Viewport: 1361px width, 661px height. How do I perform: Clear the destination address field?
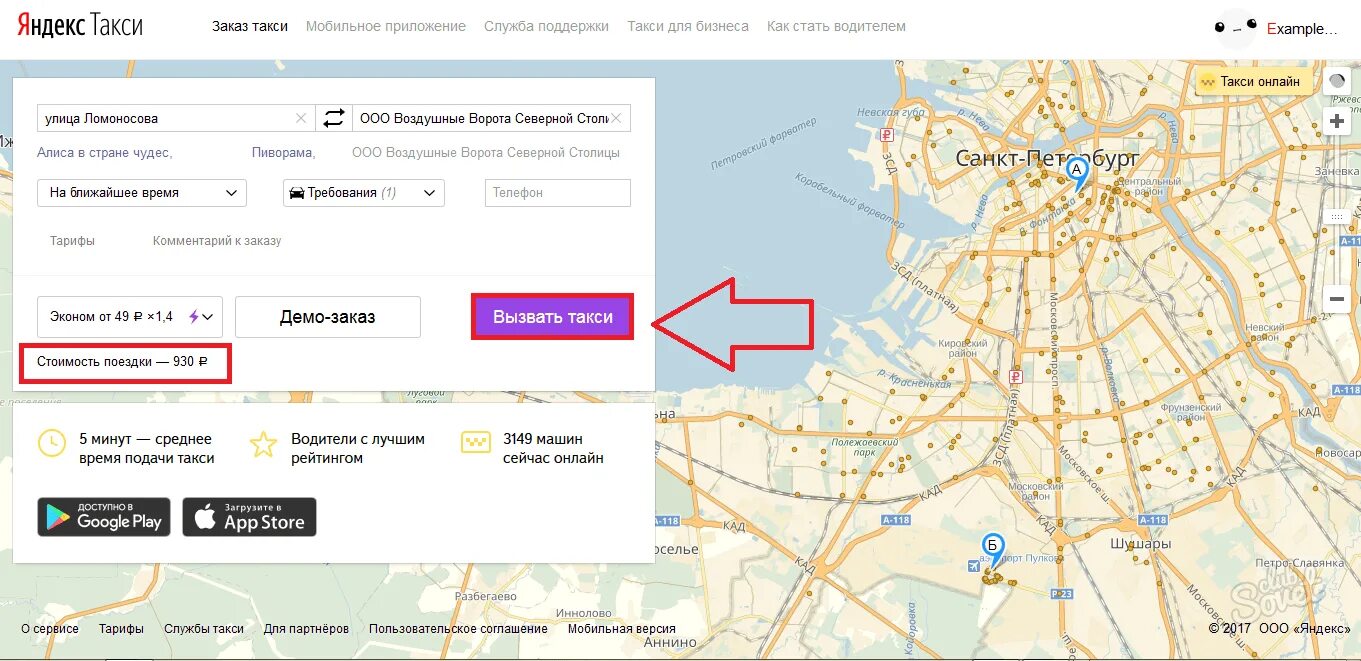617,118
